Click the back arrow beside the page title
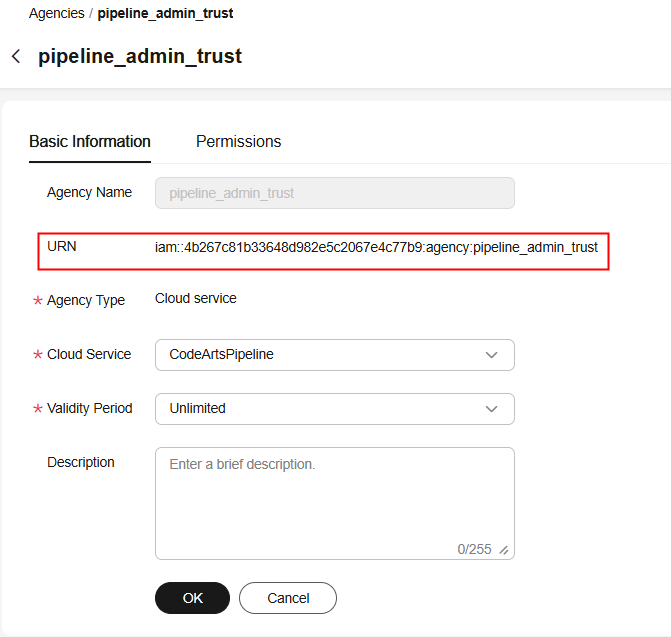671x637 pixels. (16, 56)
